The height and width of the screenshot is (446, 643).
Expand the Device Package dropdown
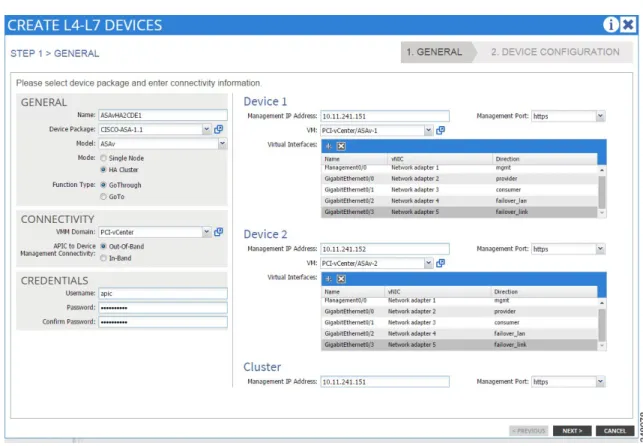click(207, 129)
